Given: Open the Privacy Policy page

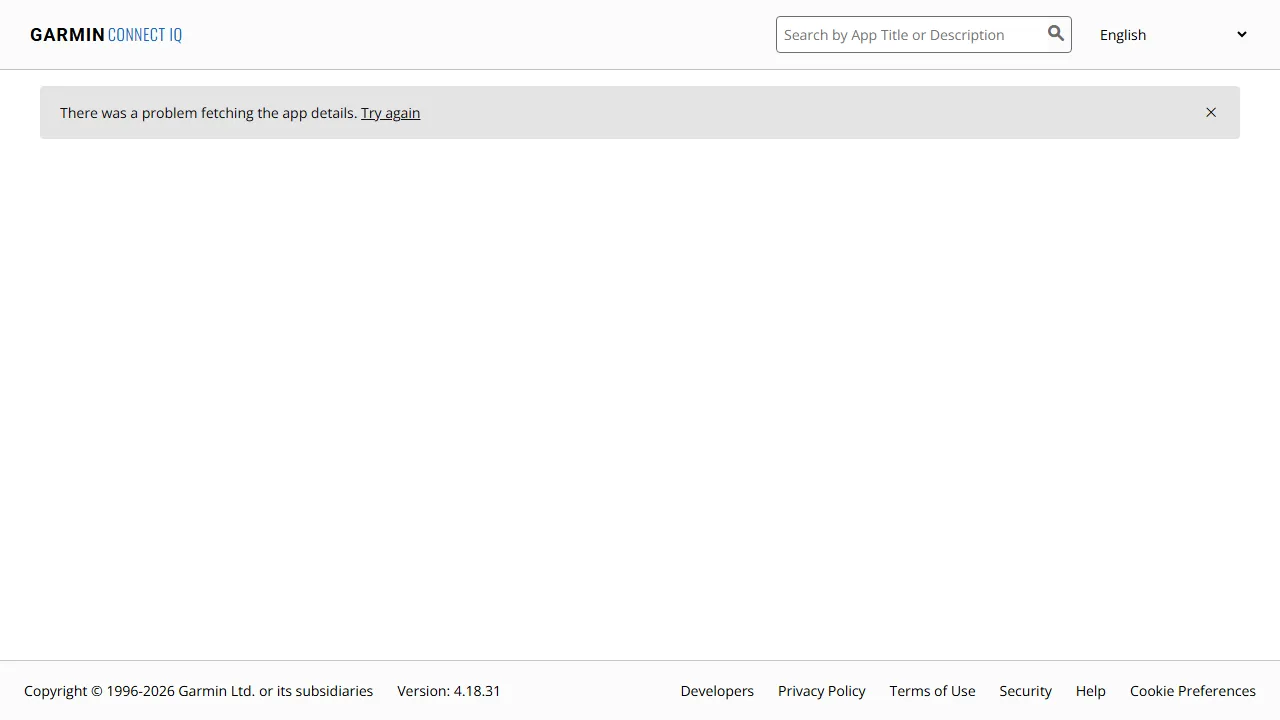Looking at the screenshot, I should 821,691.
